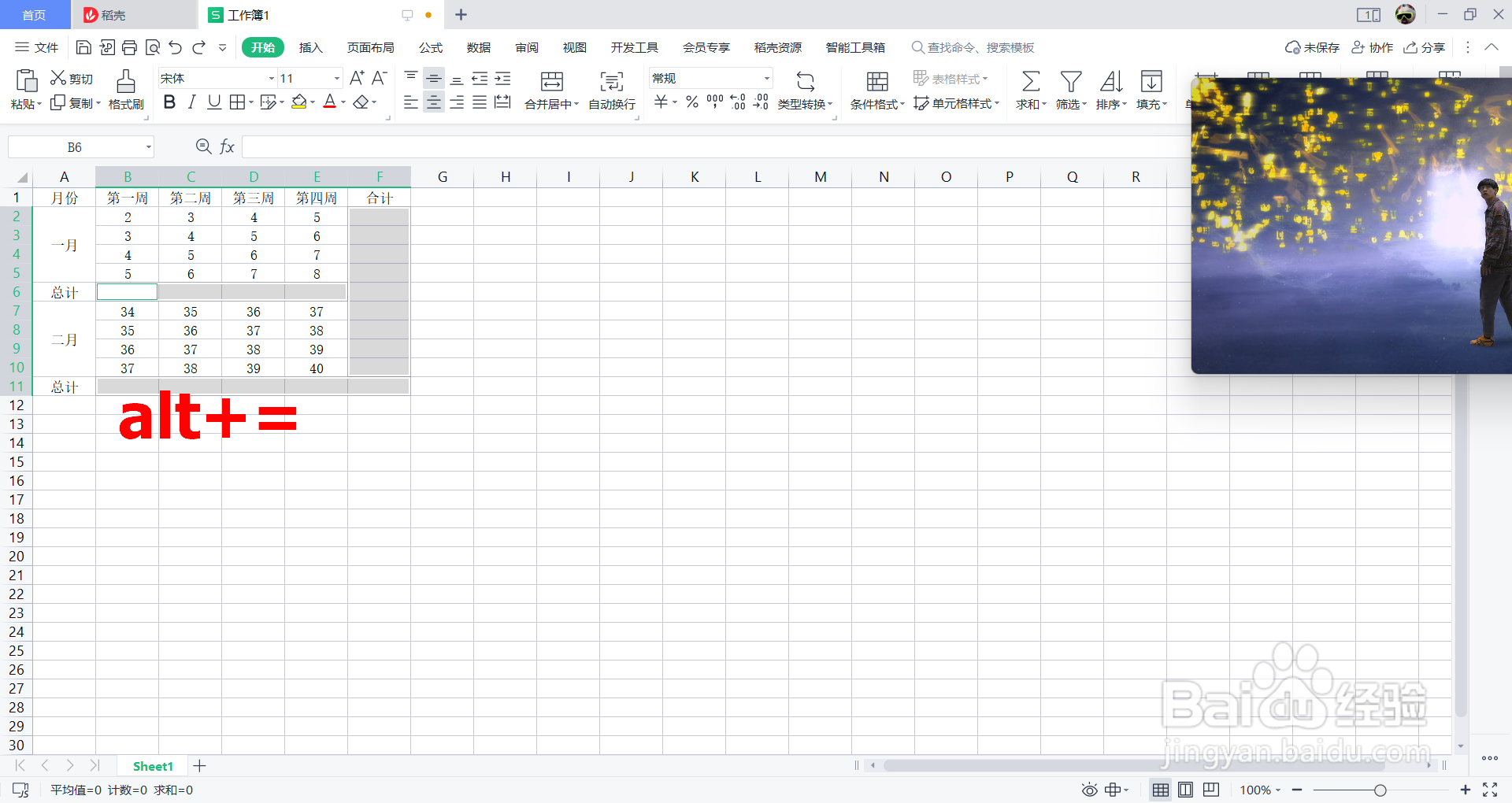Open the number format dropdown 常规
Viewport: 1512px width, 803px height.
pos(766,78)
